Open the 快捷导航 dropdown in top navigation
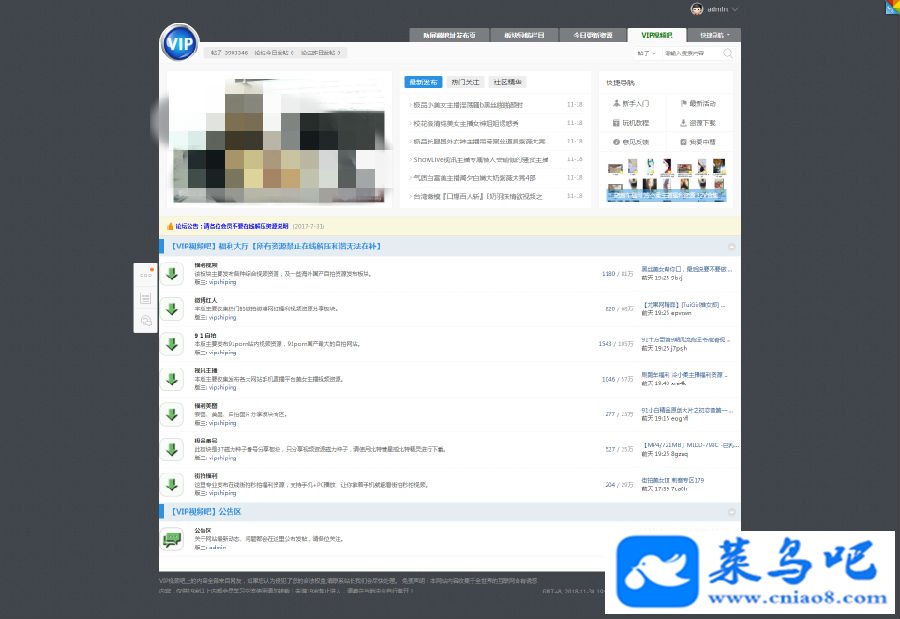900x619 pixels. coord(714,35)
